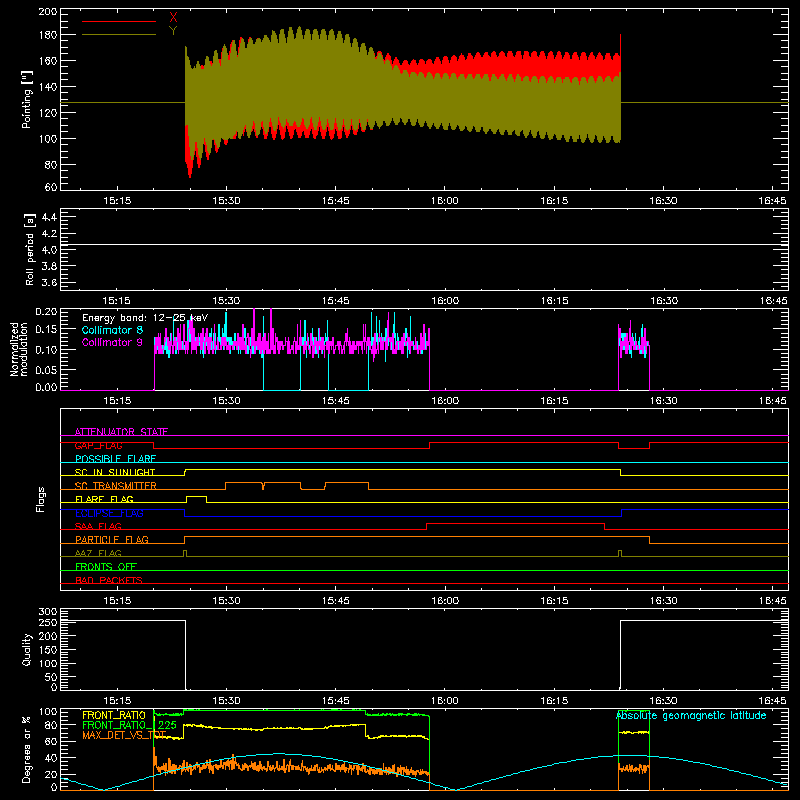The width and height of the screenshot is (800, 800).
Task: Click the 15:45 time label under the Flags plot
Action: pyautogui.click(x=336, y=601)
